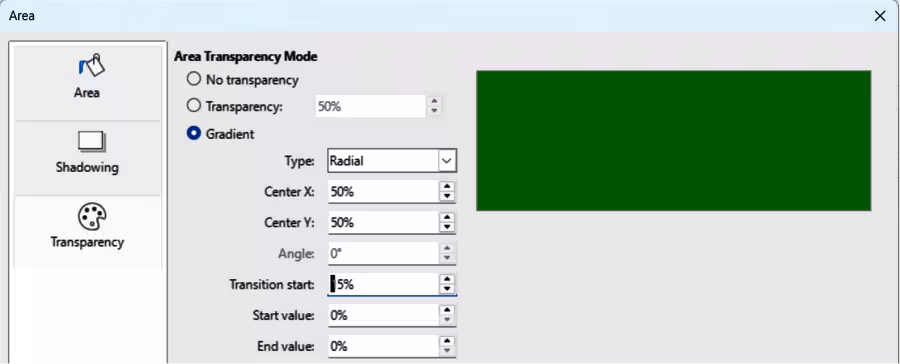Decrease the Transparency percentage spinner
This screenshot has width=900, height=364.
435,111
